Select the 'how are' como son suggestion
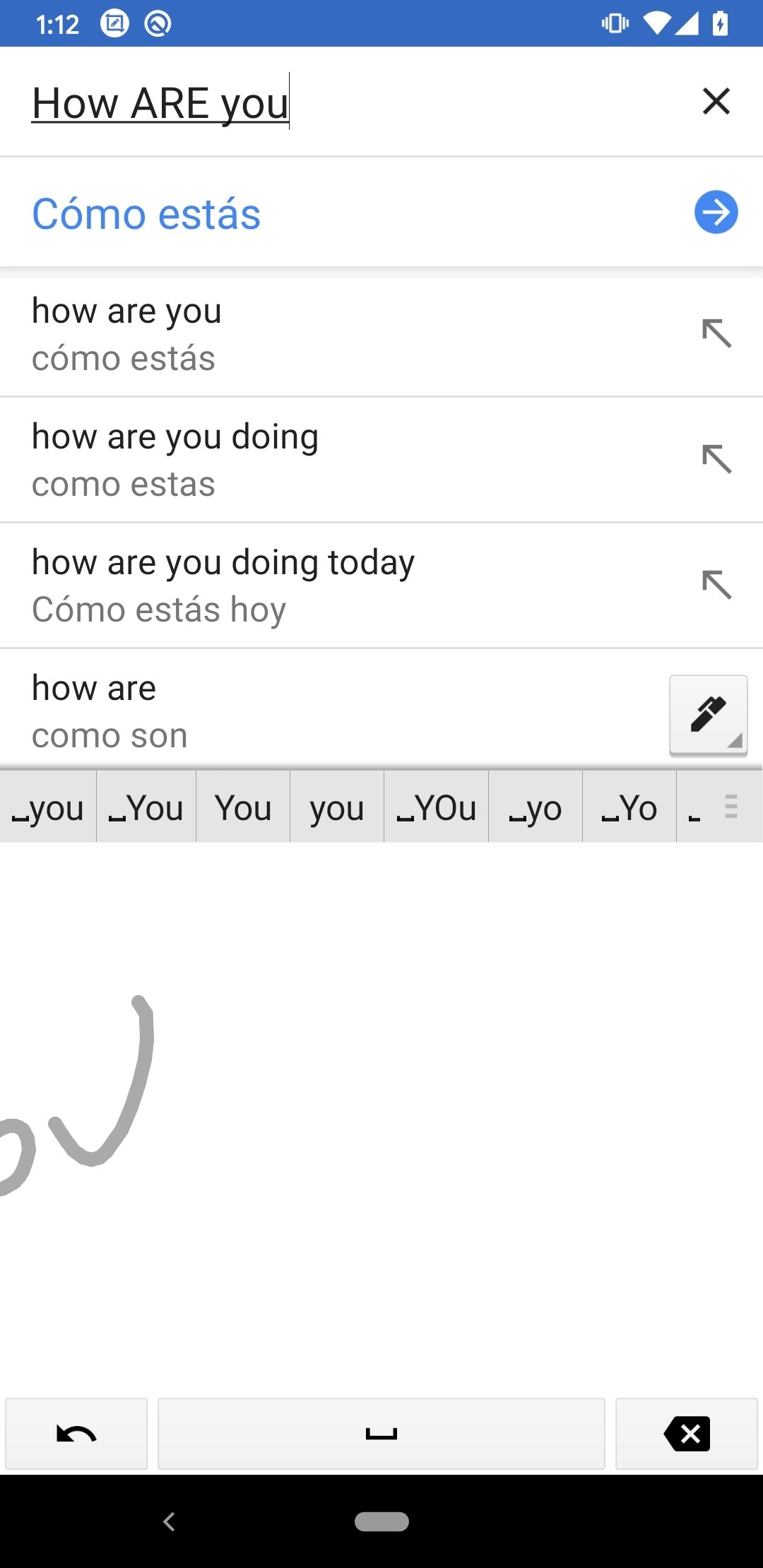763x1568 pixels. point(283,711)
